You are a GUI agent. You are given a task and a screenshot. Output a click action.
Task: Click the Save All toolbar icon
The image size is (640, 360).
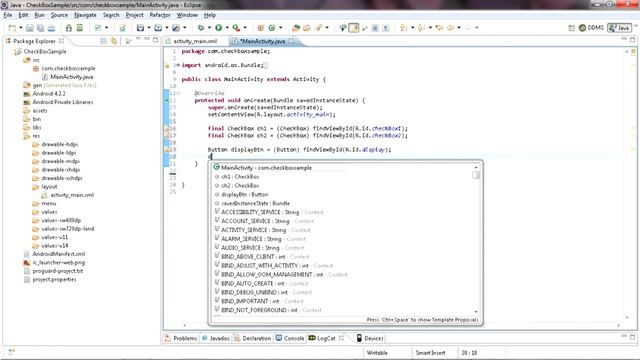40,28
